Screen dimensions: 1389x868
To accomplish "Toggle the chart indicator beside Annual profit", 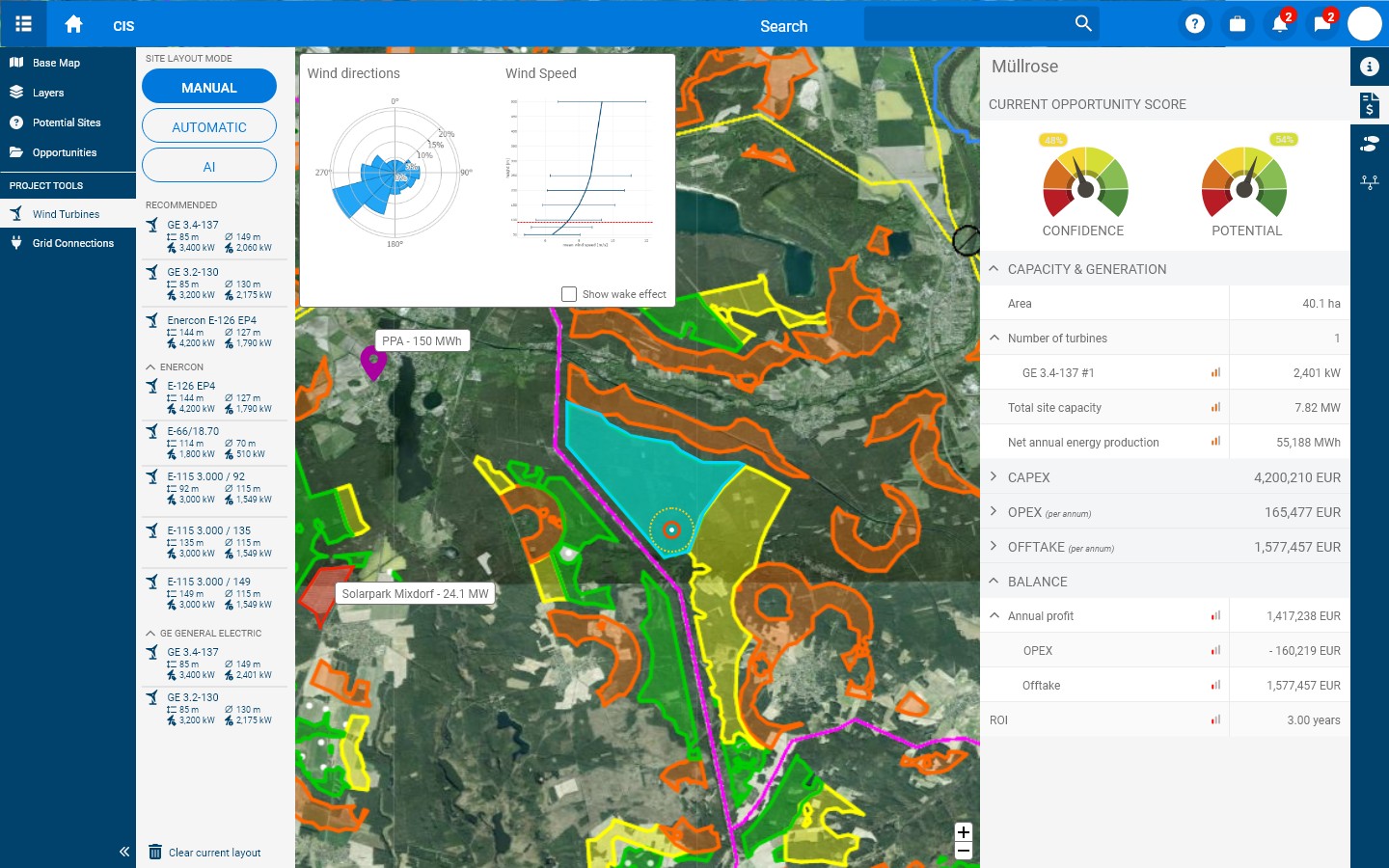I will (1214, 615).
